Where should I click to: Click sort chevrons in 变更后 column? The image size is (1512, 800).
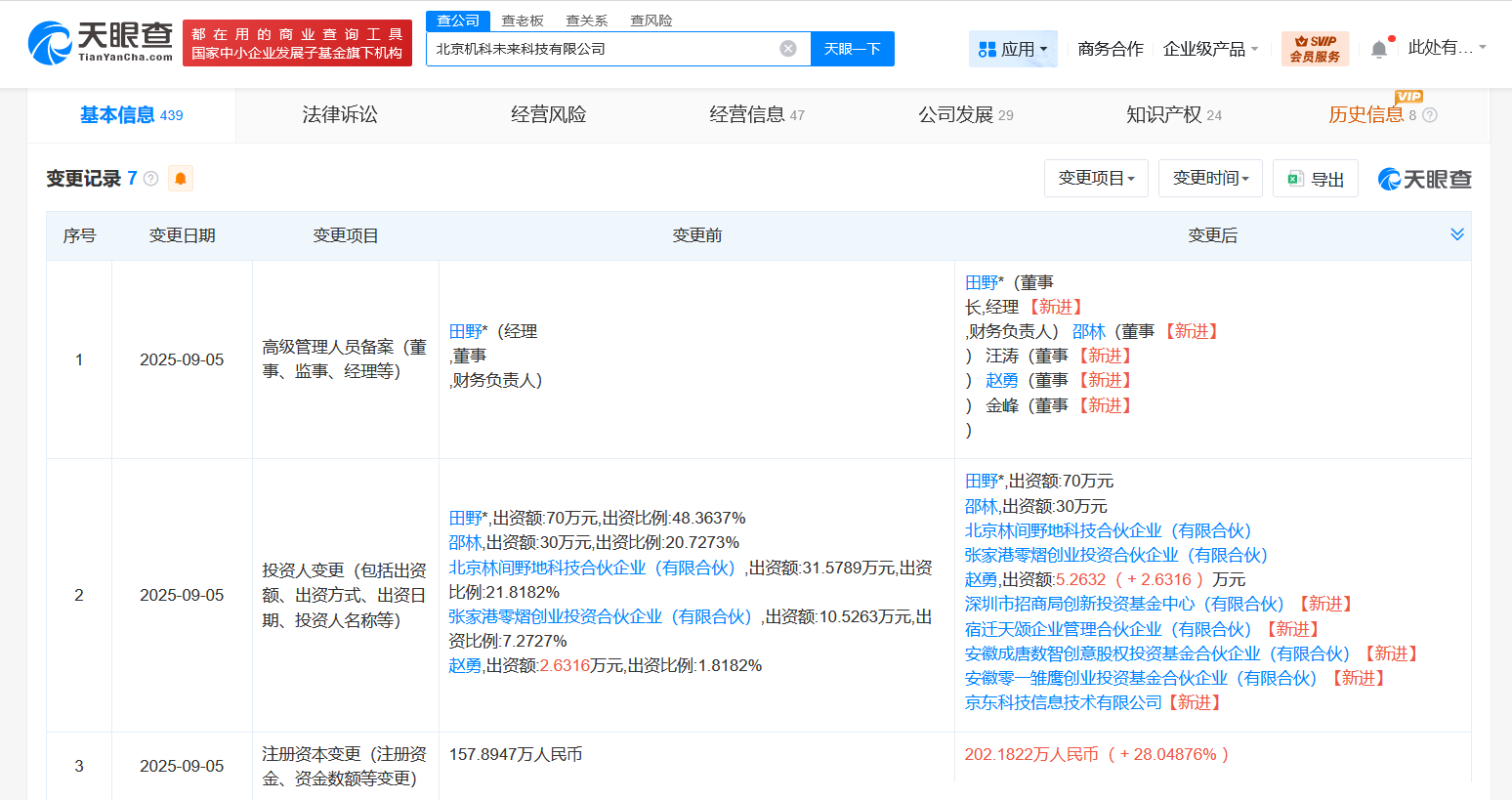[x=1457, y=234]
